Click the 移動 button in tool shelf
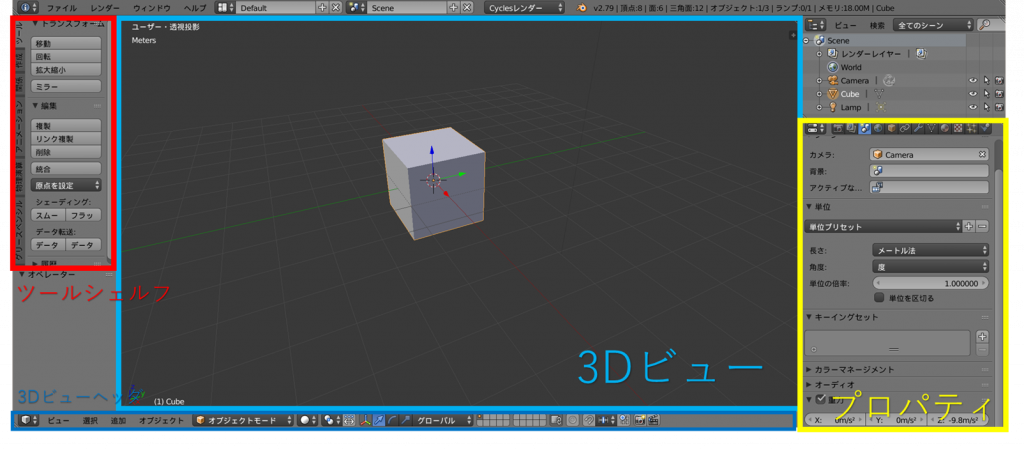Screen dimensions: 1024x453 click(x=67, y=44)
